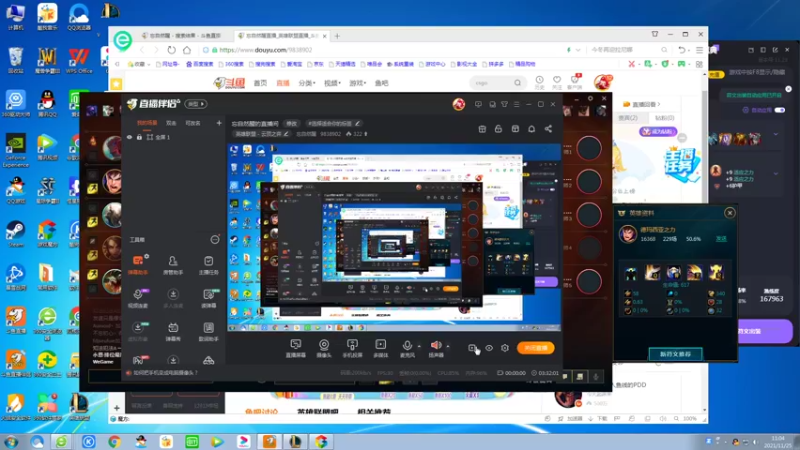Collapse the toolbox panel with minus circle
Screen dimensions: 800x450
click(215, 239)
